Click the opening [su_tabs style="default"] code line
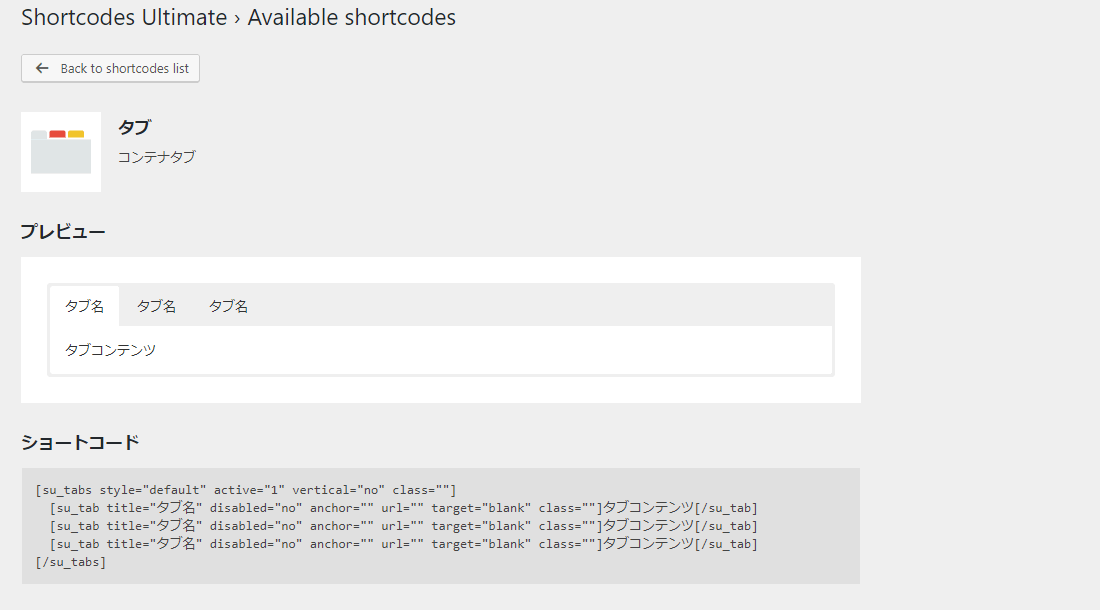The width and height of the screenshot is (1100, 610). [245, 489]
